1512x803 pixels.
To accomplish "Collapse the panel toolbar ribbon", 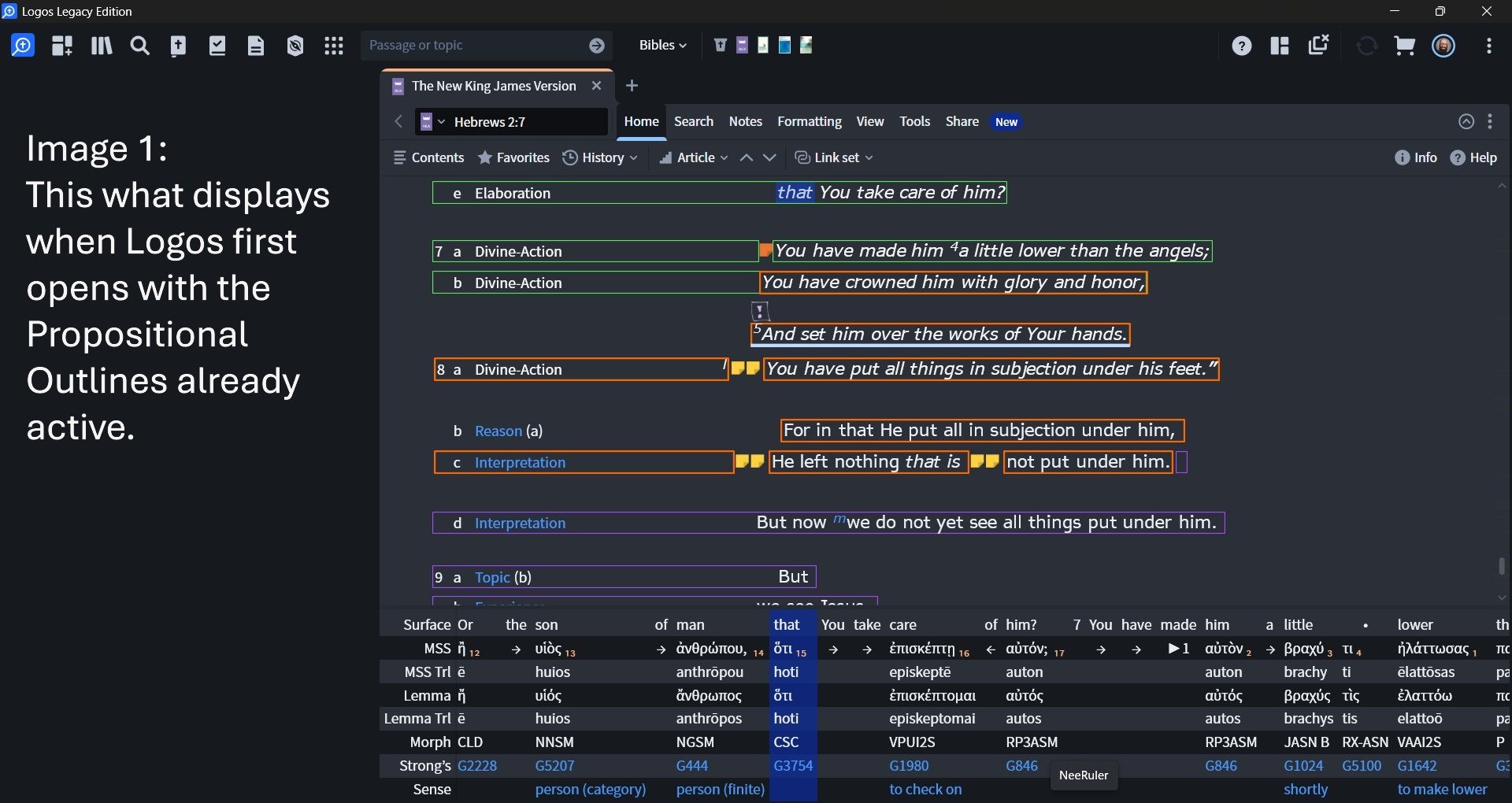I will pyautogui.click(x=1466, y=121).
